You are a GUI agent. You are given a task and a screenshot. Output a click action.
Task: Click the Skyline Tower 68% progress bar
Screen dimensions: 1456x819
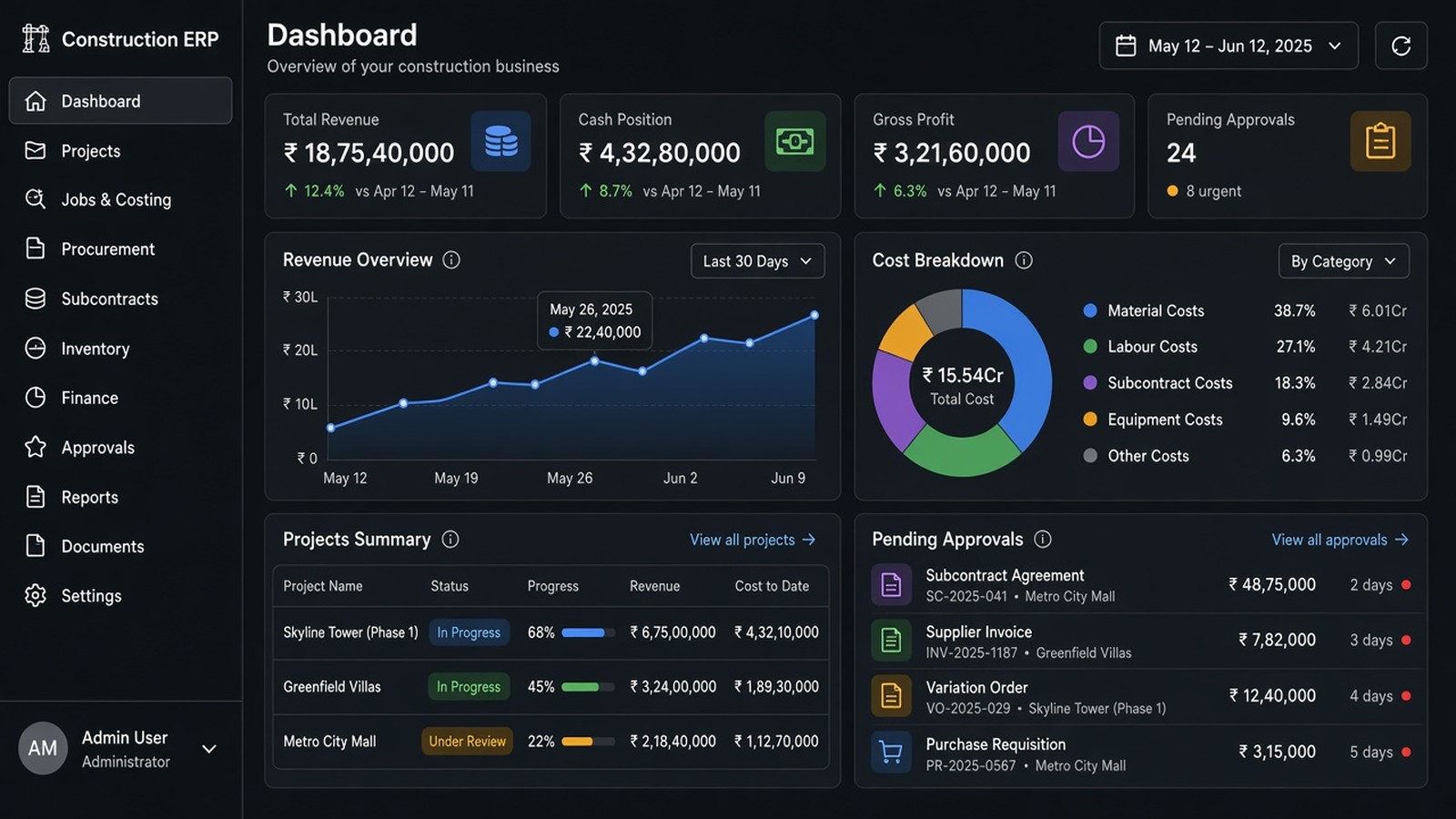[588, 632]
